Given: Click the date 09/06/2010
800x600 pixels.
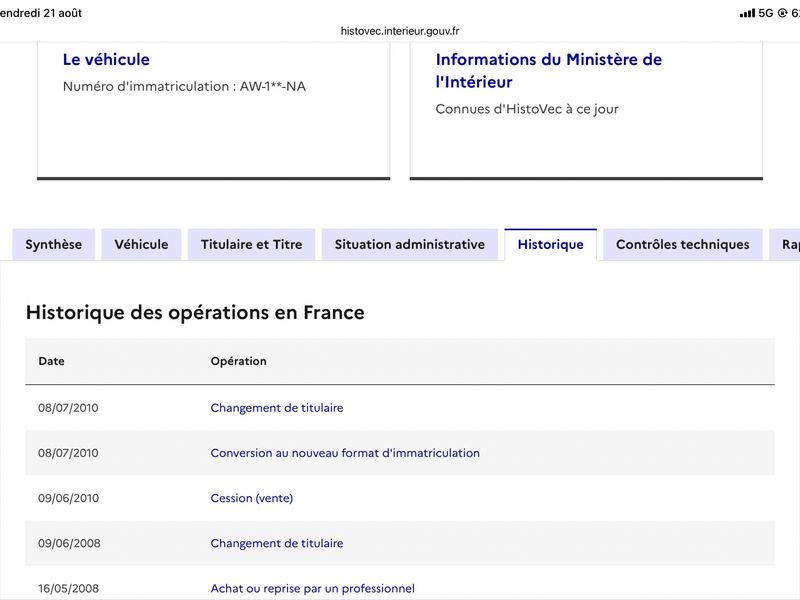Looking at the screenshot, I should [x=68, y=498].
